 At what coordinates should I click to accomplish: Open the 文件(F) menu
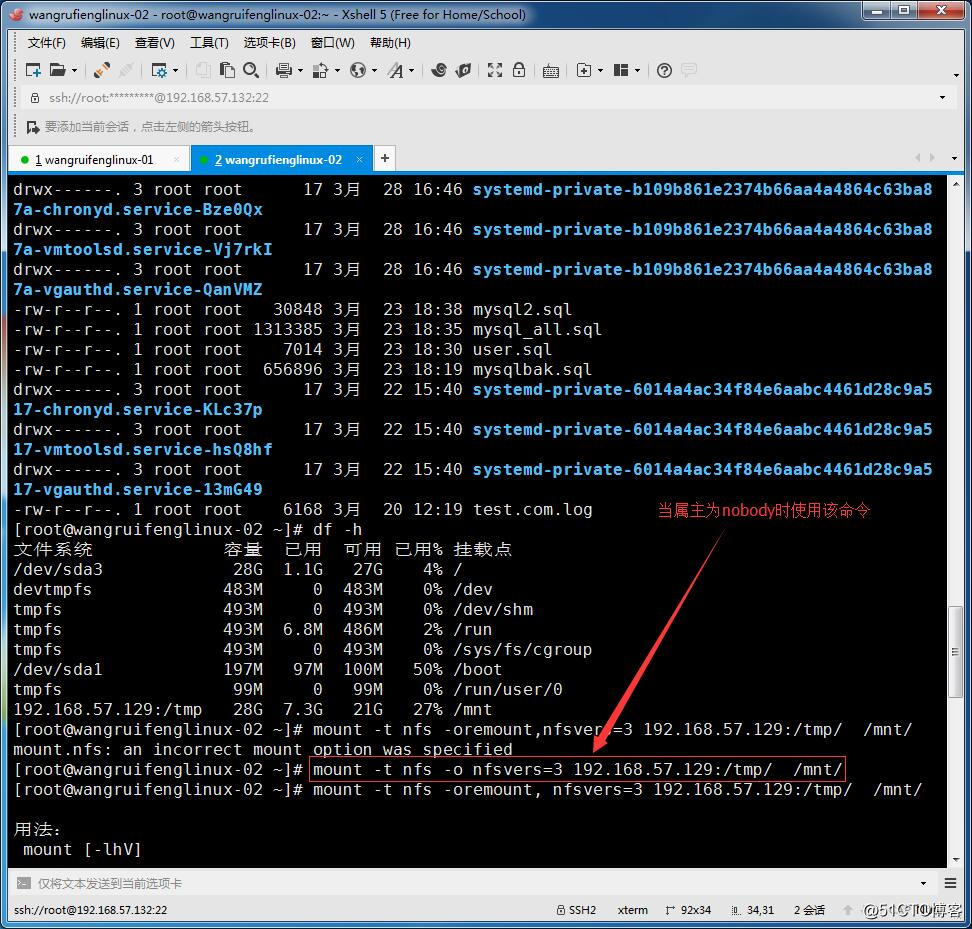(x=46, y=43)
